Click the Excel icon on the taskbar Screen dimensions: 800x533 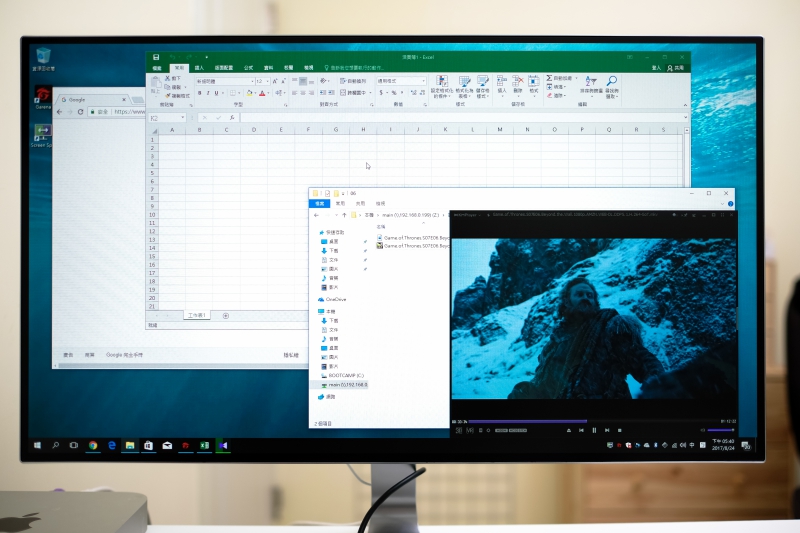tap(203, 445)
